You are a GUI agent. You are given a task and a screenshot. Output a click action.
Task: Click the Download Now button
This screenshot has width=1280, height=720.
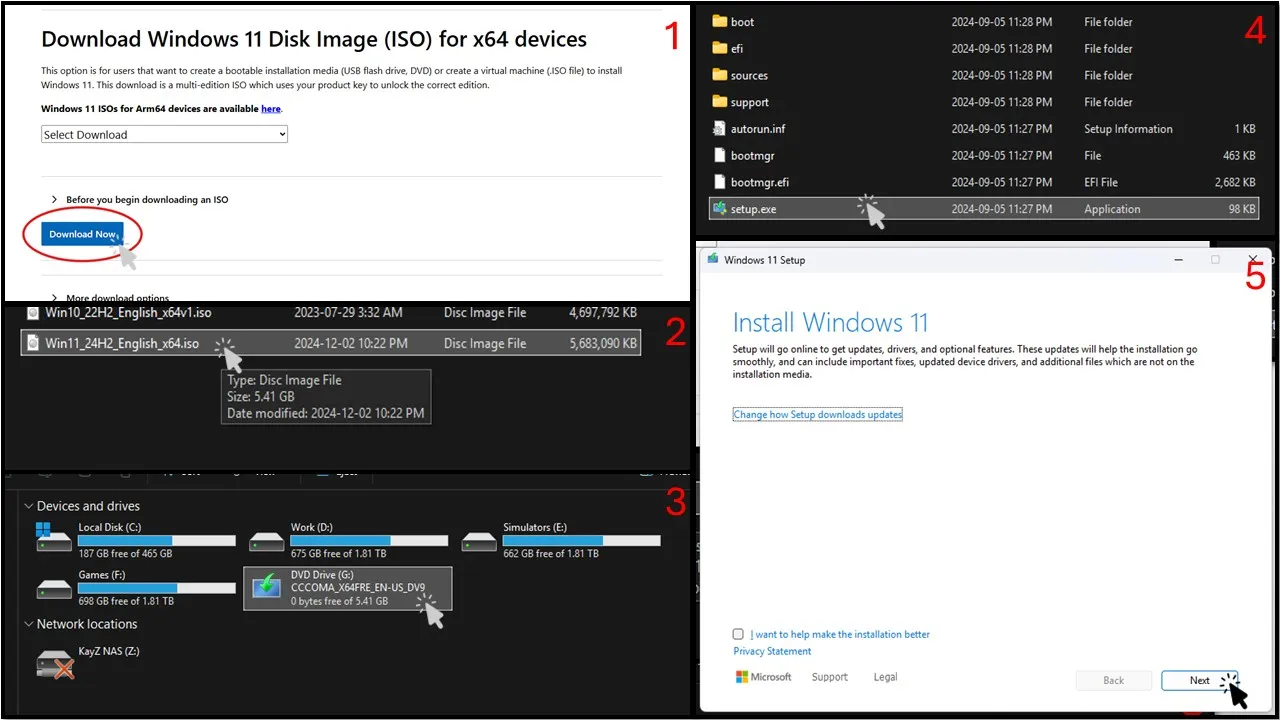tap(82, 234)
